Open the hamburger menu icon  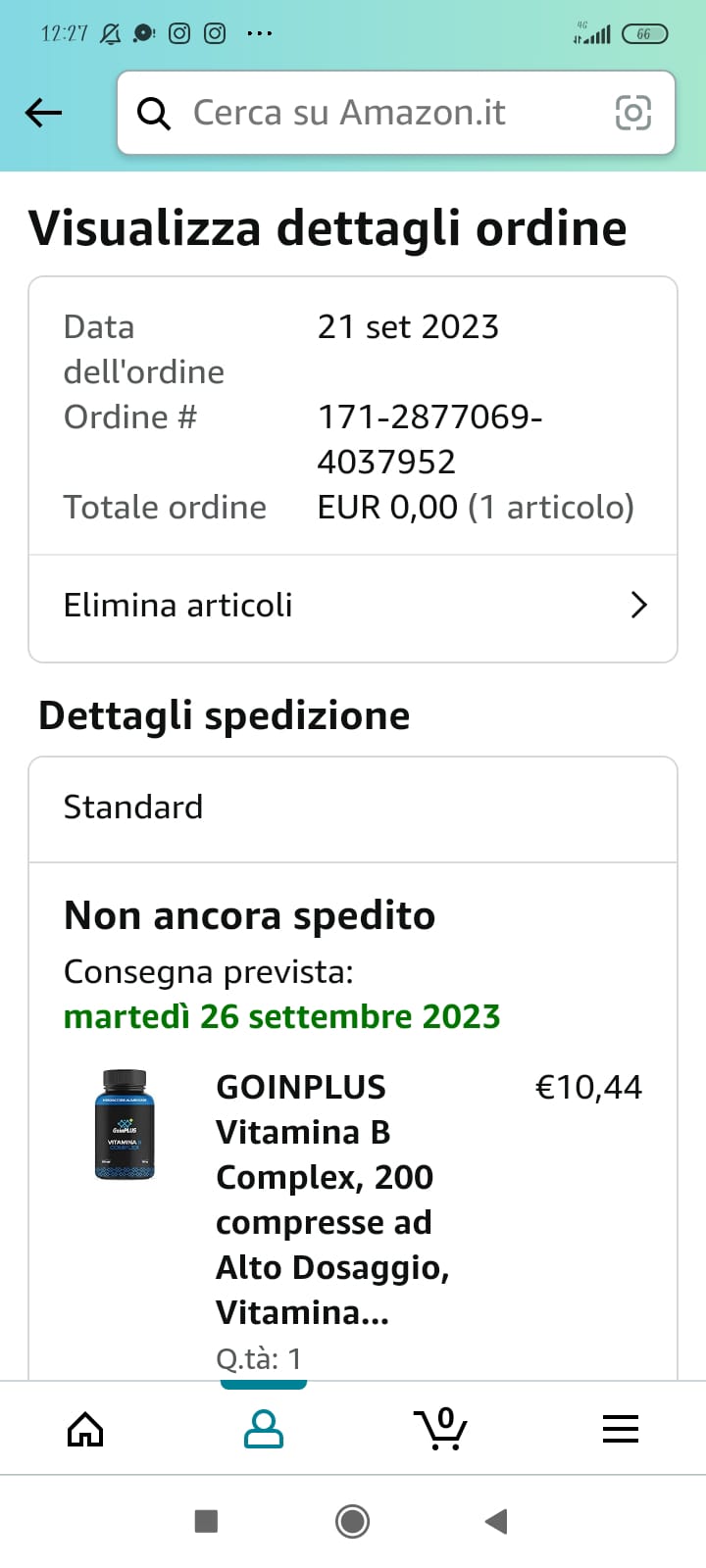point(621,1429)
